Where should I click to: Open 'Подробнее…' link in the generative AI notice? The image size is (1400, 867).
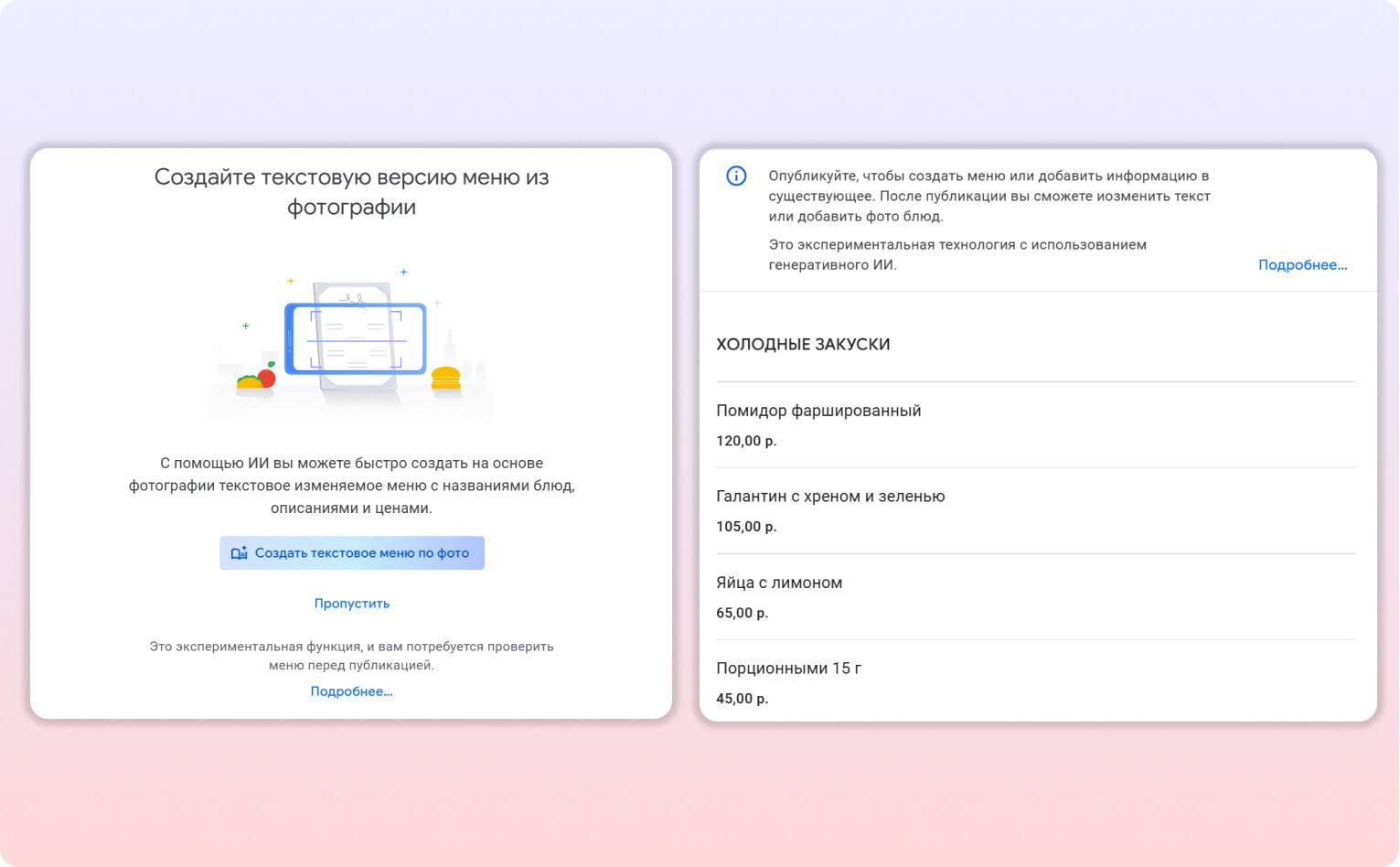tap(1302, 265)
